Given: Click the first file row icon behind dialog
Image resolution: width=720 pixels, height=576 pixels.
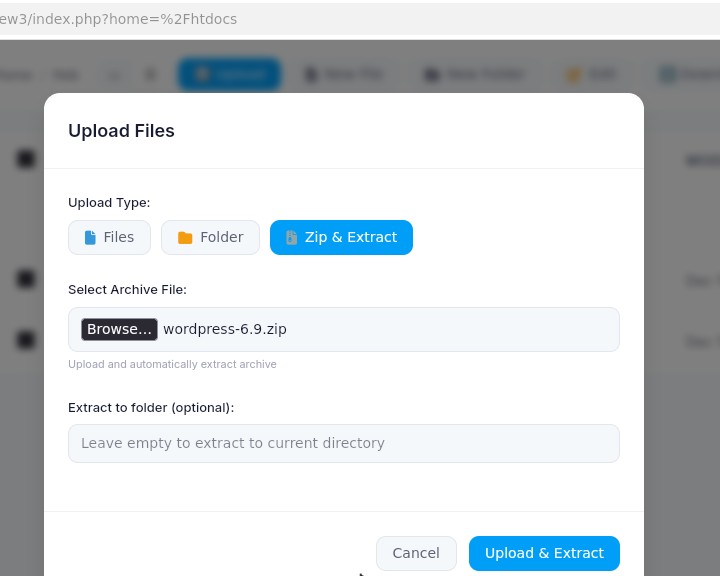Looking at the screenshot, I should (x=26, y=158).
